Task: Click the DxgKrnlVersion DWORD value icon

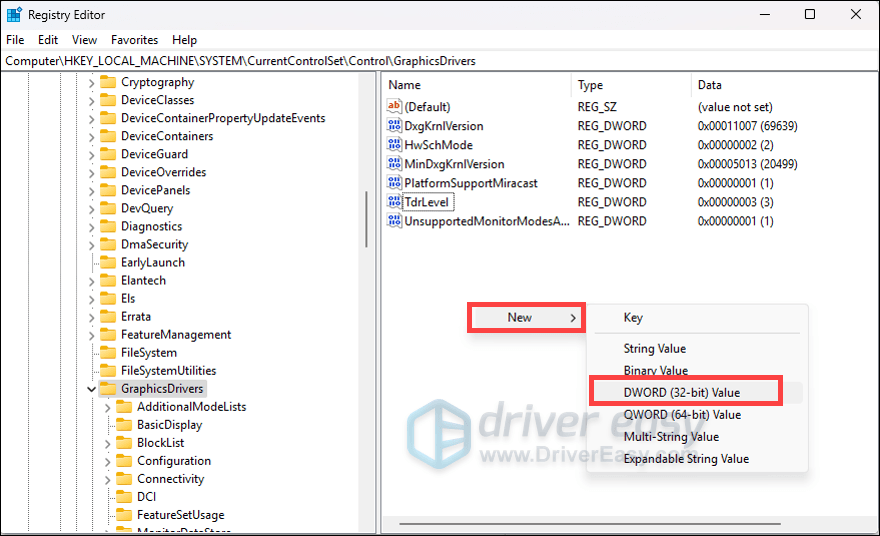Action: coord(394,126)
